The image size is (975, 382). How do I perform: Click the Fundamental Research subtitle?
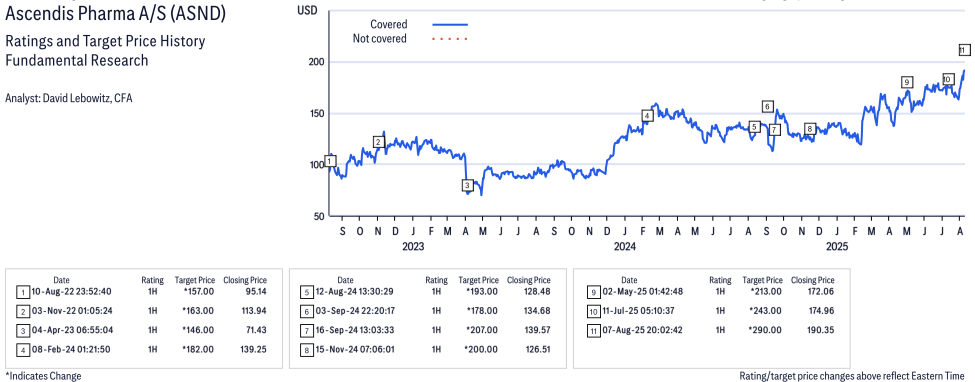(76, 60)
